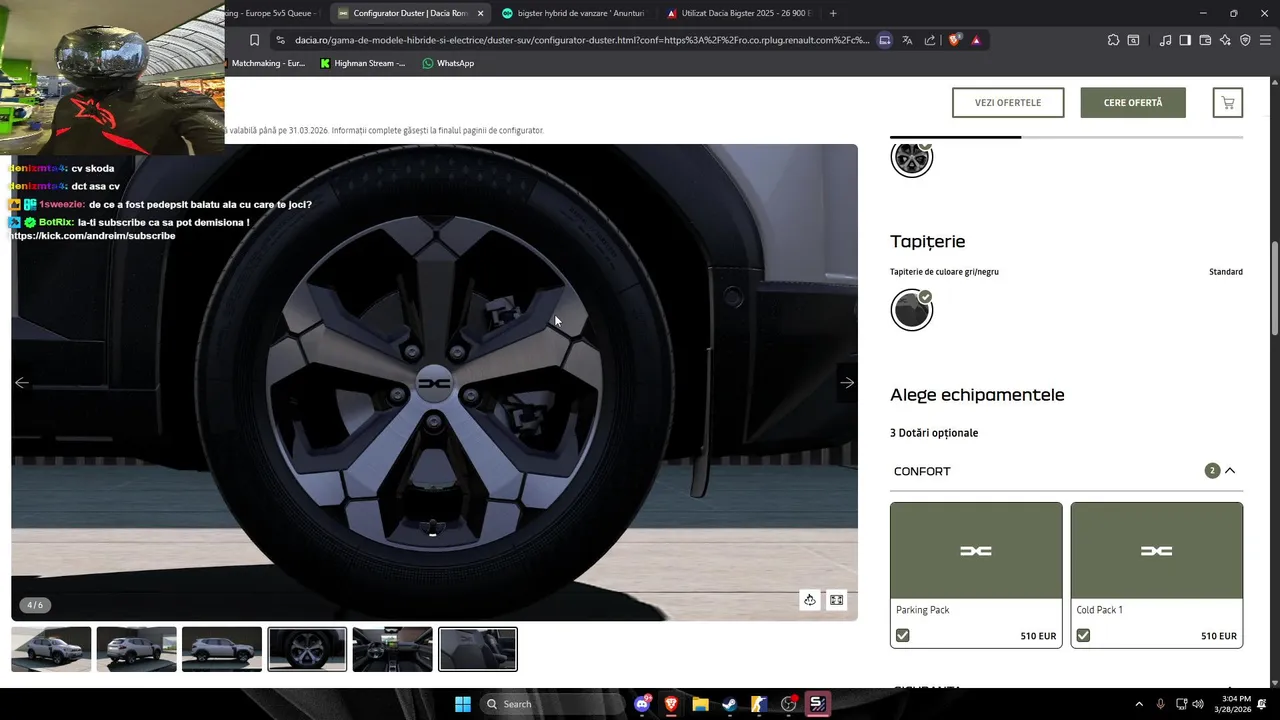Click the taskbar Search box
This screenshot has width=1280, height=720.
551,704
